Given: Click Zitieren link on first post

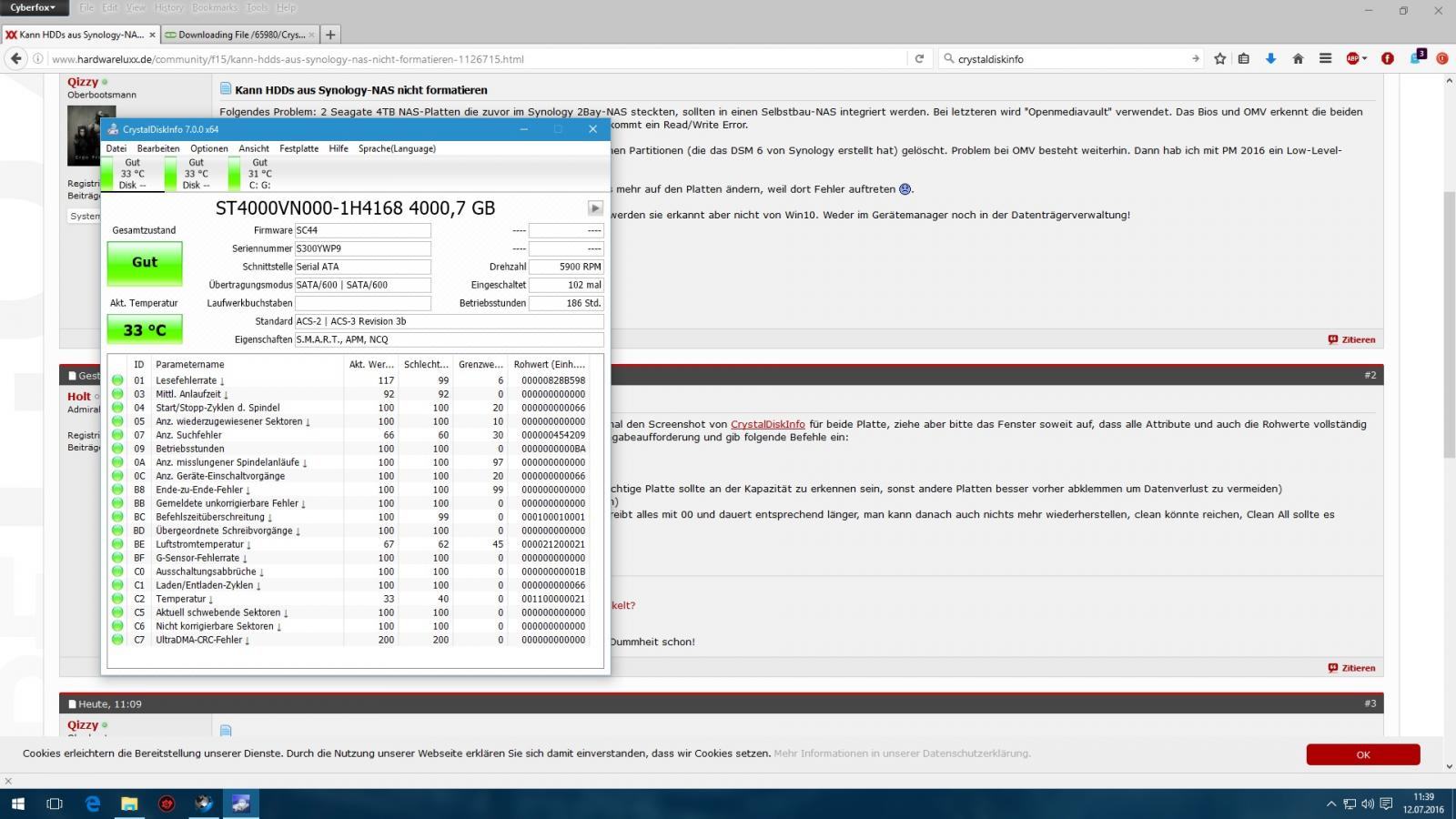Looking at the screenshot, I should pos(1352,339).
